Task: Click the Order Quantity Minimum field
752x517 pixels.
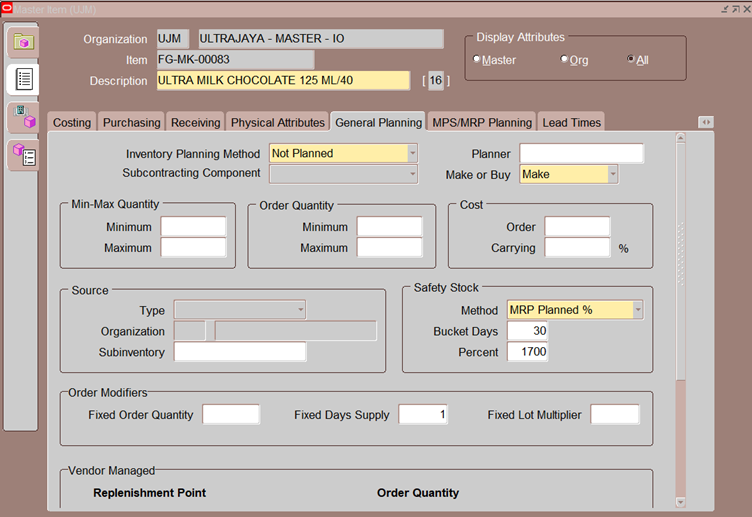Action: (389, 226)
